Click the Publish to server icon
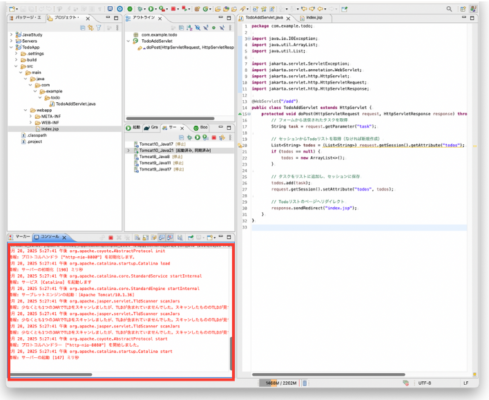Viewport: 489px width, 400px height. [x=222, y=137]
